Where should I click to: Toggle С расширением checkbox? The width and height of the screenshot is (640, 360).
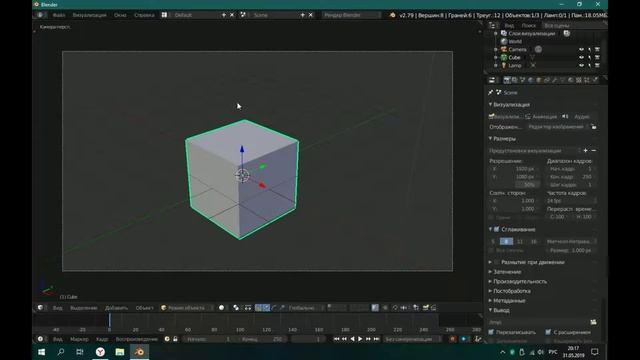(548, 332)
